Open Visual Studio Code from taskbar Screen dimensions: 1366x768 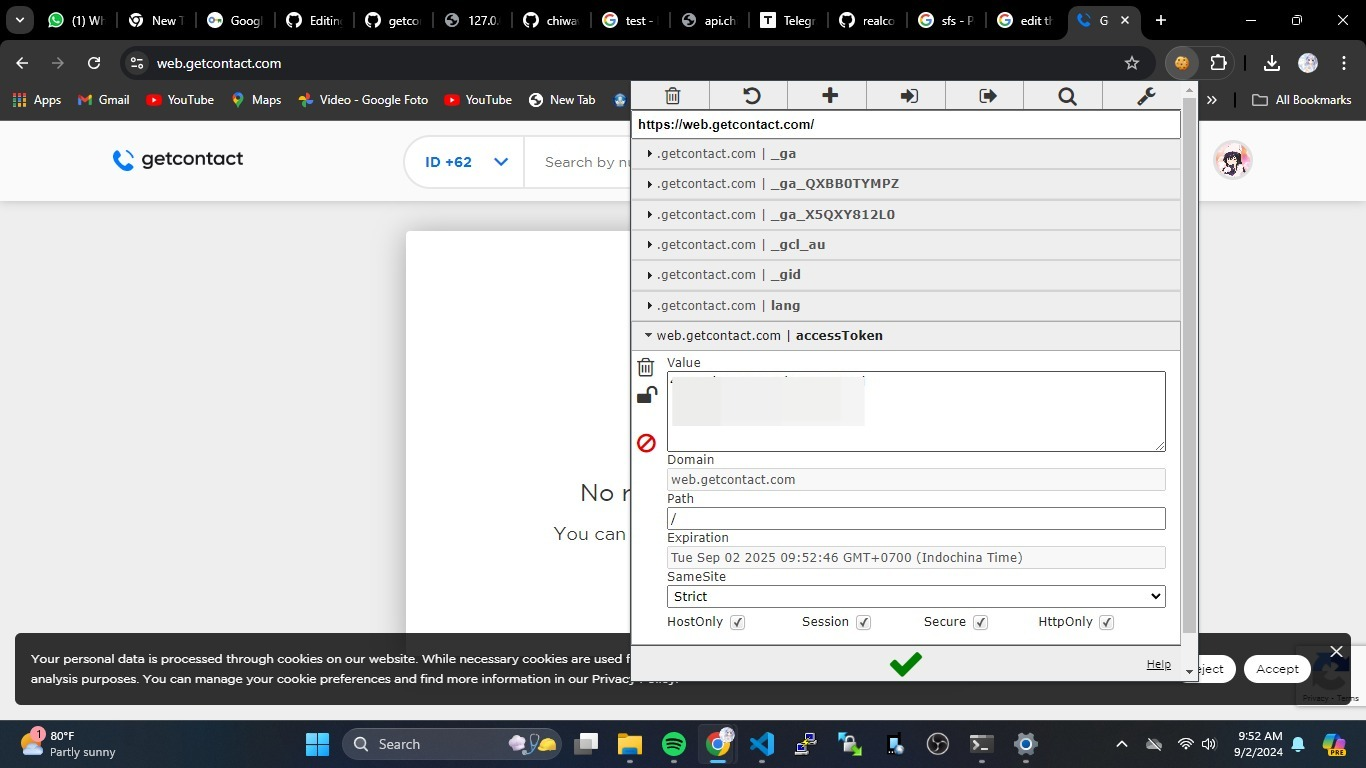coord(762,744)
